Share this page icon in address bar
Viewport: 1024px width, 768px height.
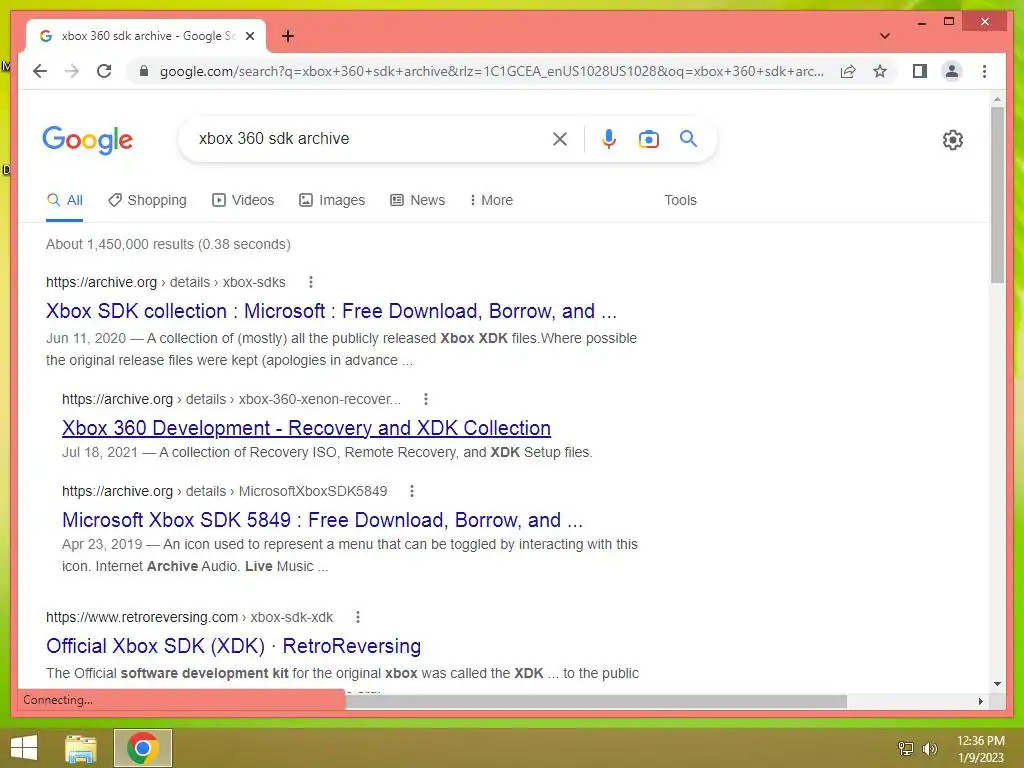848,71
